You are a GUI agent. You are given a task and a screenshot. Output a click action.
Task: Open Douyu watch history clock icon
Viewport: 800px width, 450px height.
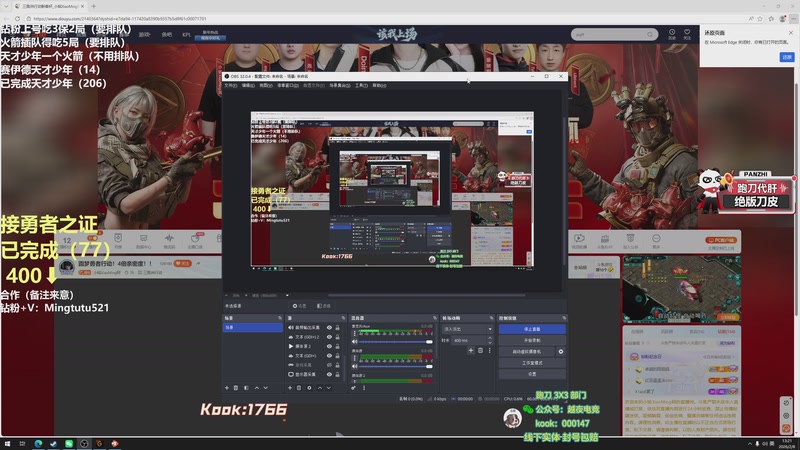click(x=672, y=34)
